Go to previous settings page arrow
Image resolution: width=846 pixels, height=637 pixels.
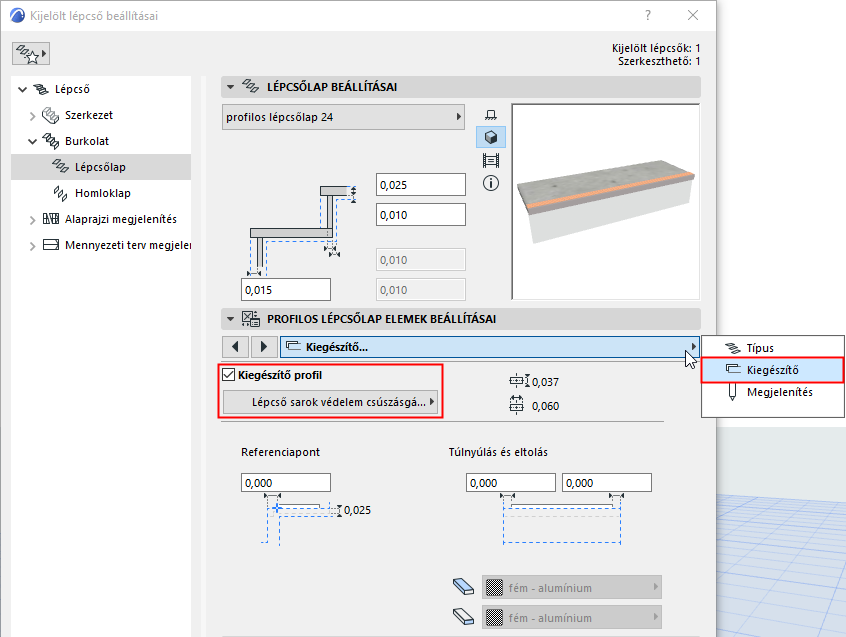coord(235,347)
